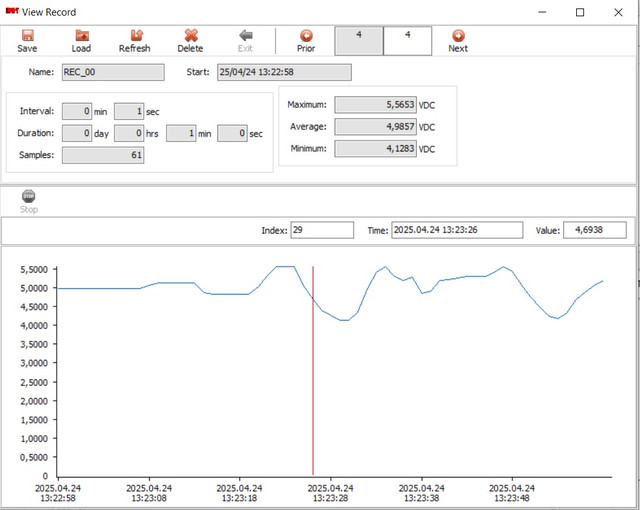Screen dimensions: 640x510
Task: Open a record with Load icon
Action: click(81, 36)
